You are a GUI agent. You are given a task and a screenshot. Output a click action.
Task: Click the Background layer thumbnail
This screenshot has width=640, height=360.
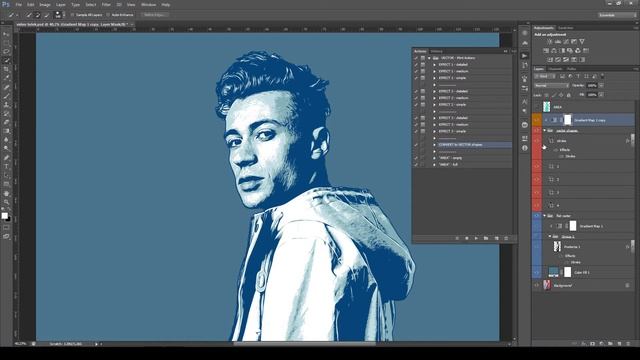[x=547, y=285]
